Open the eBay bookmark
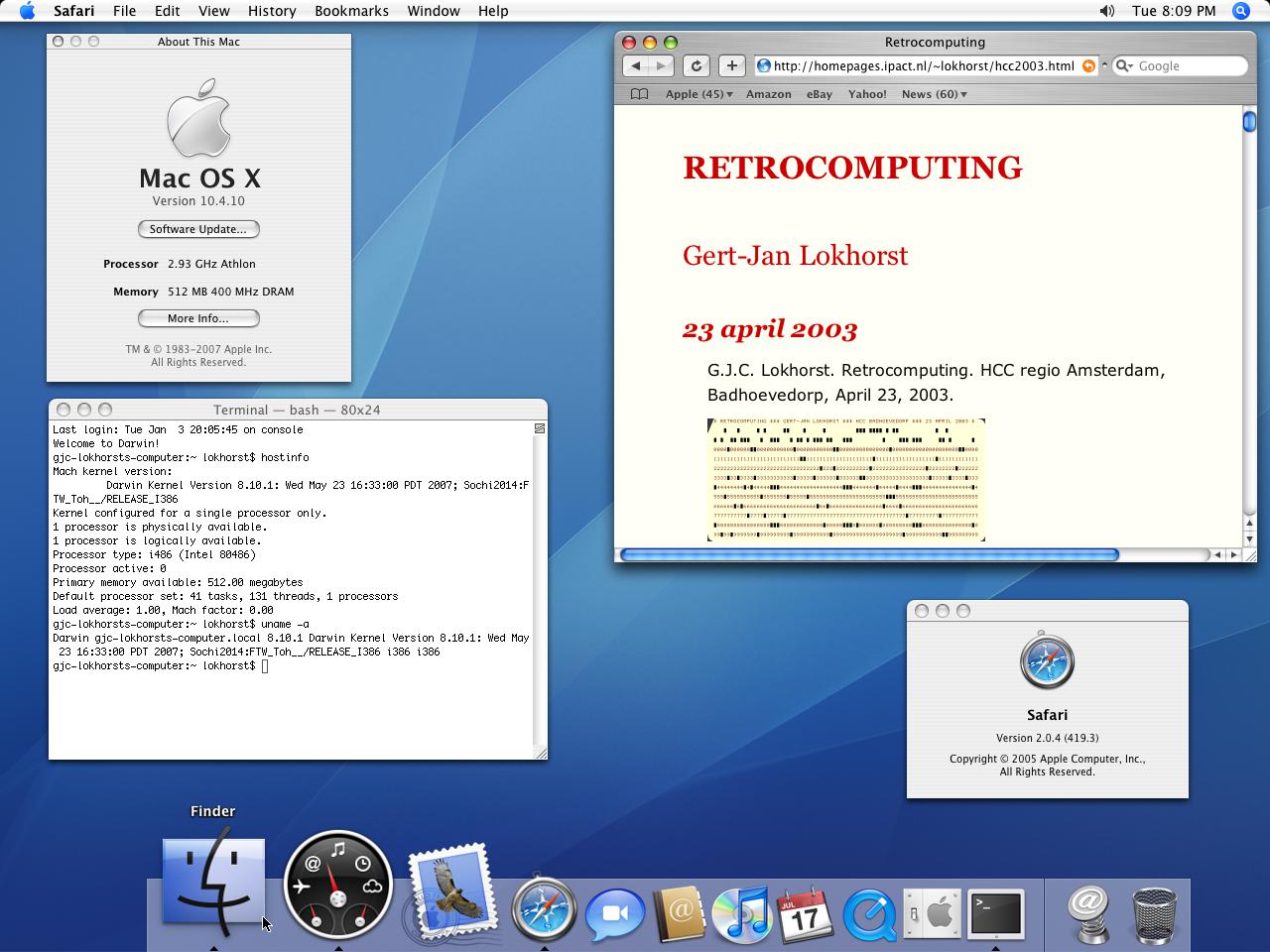1270x952 pixels. [820, 94]
